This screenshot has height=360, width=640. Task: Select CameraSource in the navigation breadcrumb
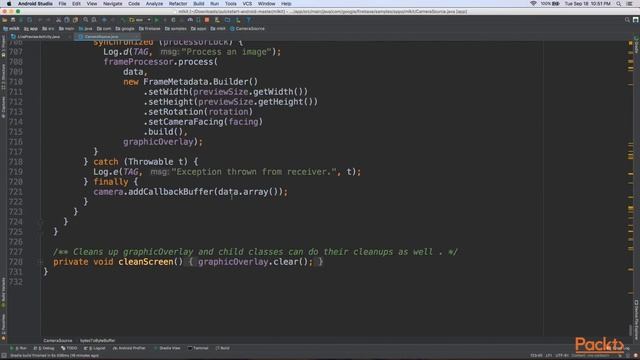247,29
